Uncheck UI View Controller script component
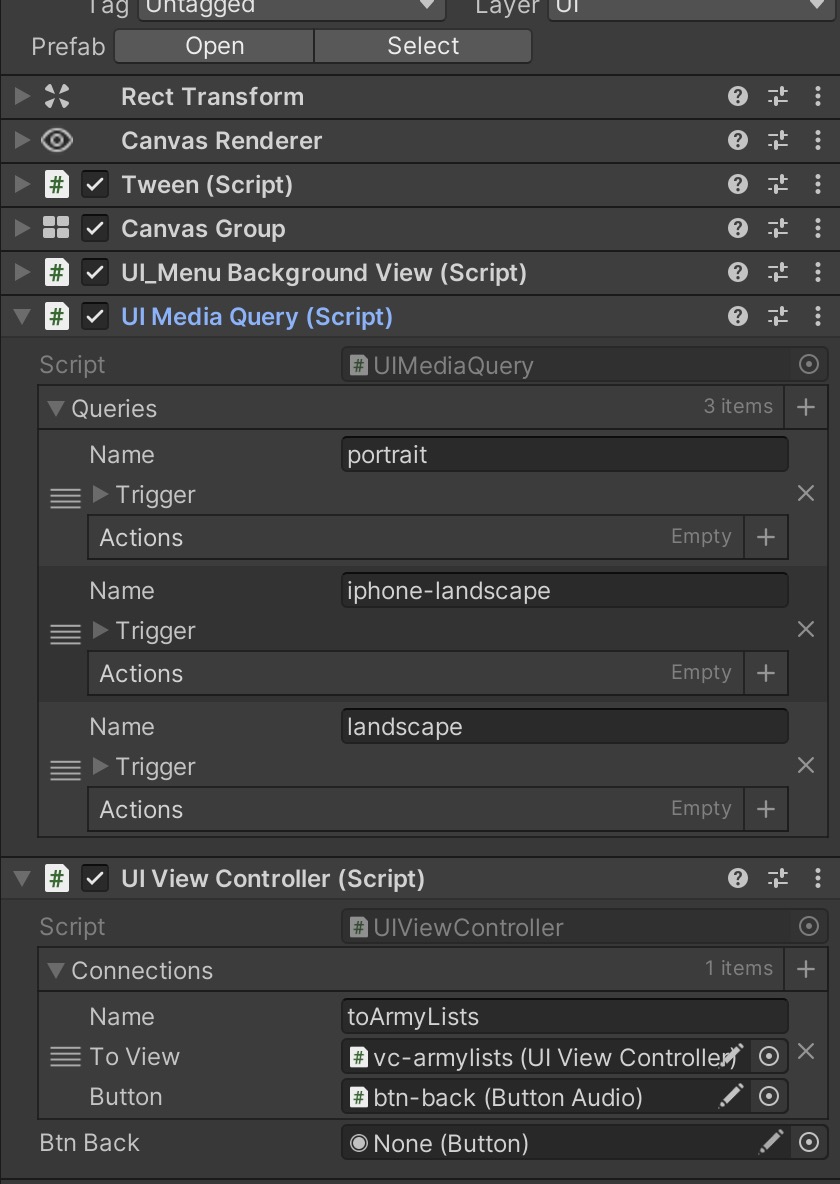Screen dimensions: 840x1184 click(x=95, y=879)
